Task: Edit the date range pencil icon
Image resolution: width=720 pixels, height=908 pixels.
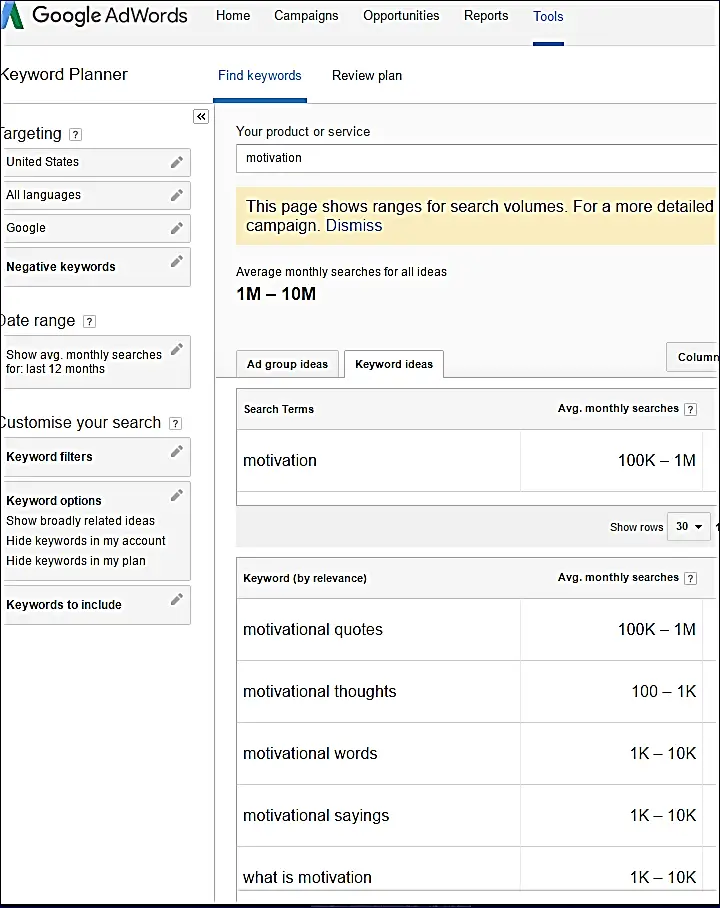Action: tap(177, 349)
